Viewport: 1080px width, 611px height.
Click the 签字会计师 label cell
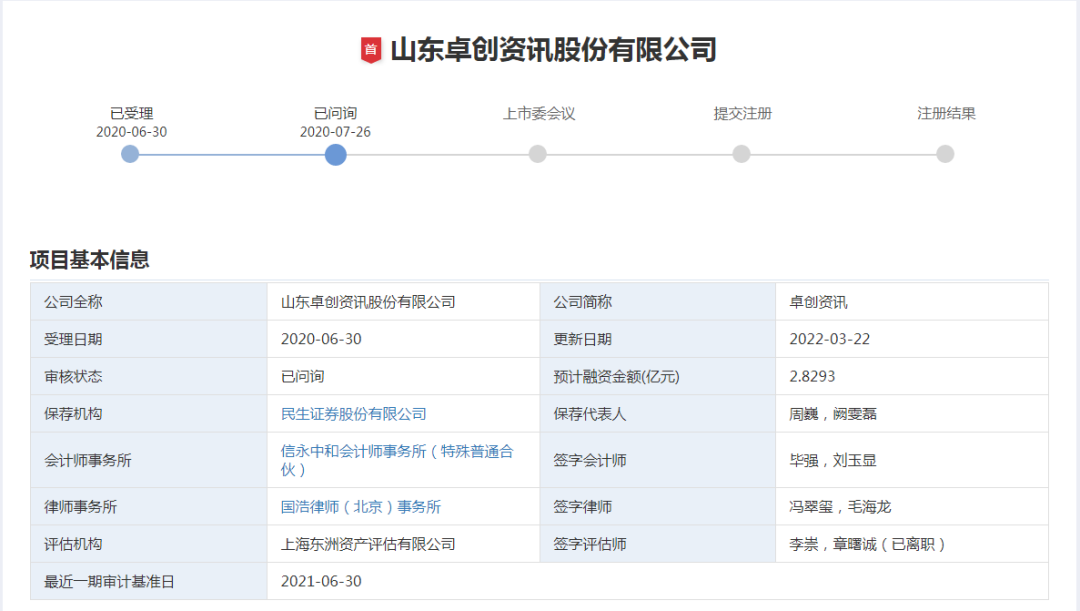658,460
